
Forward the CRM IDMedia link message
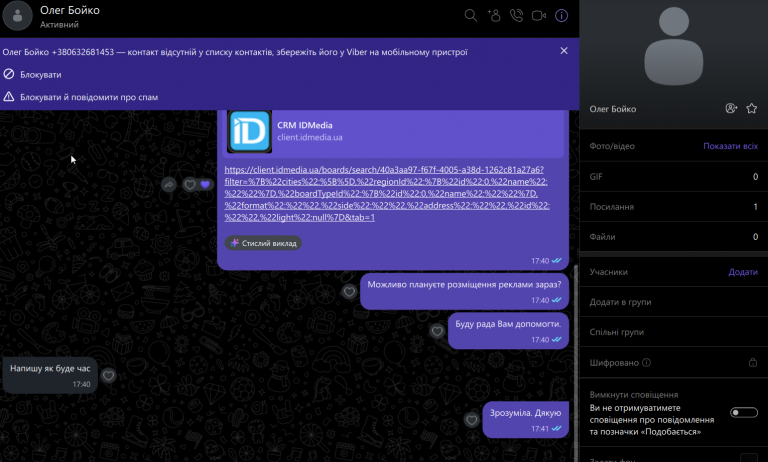click(168, 185)
